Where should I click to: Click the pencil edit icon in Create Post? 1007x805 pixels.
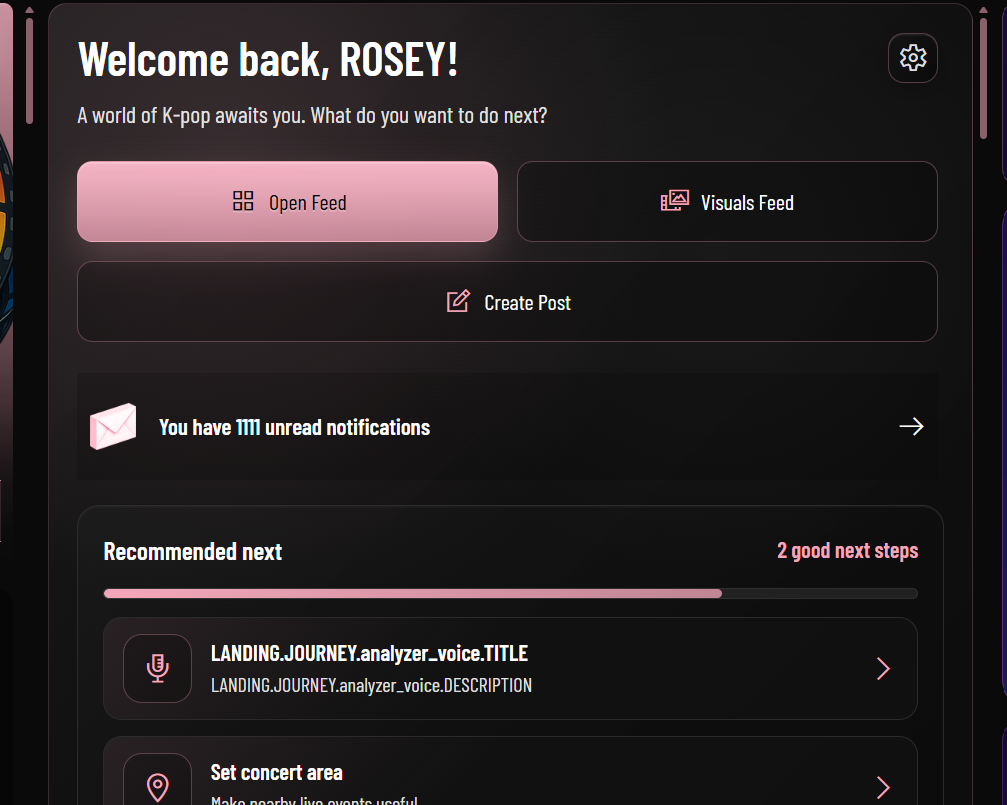click(459, 301)
